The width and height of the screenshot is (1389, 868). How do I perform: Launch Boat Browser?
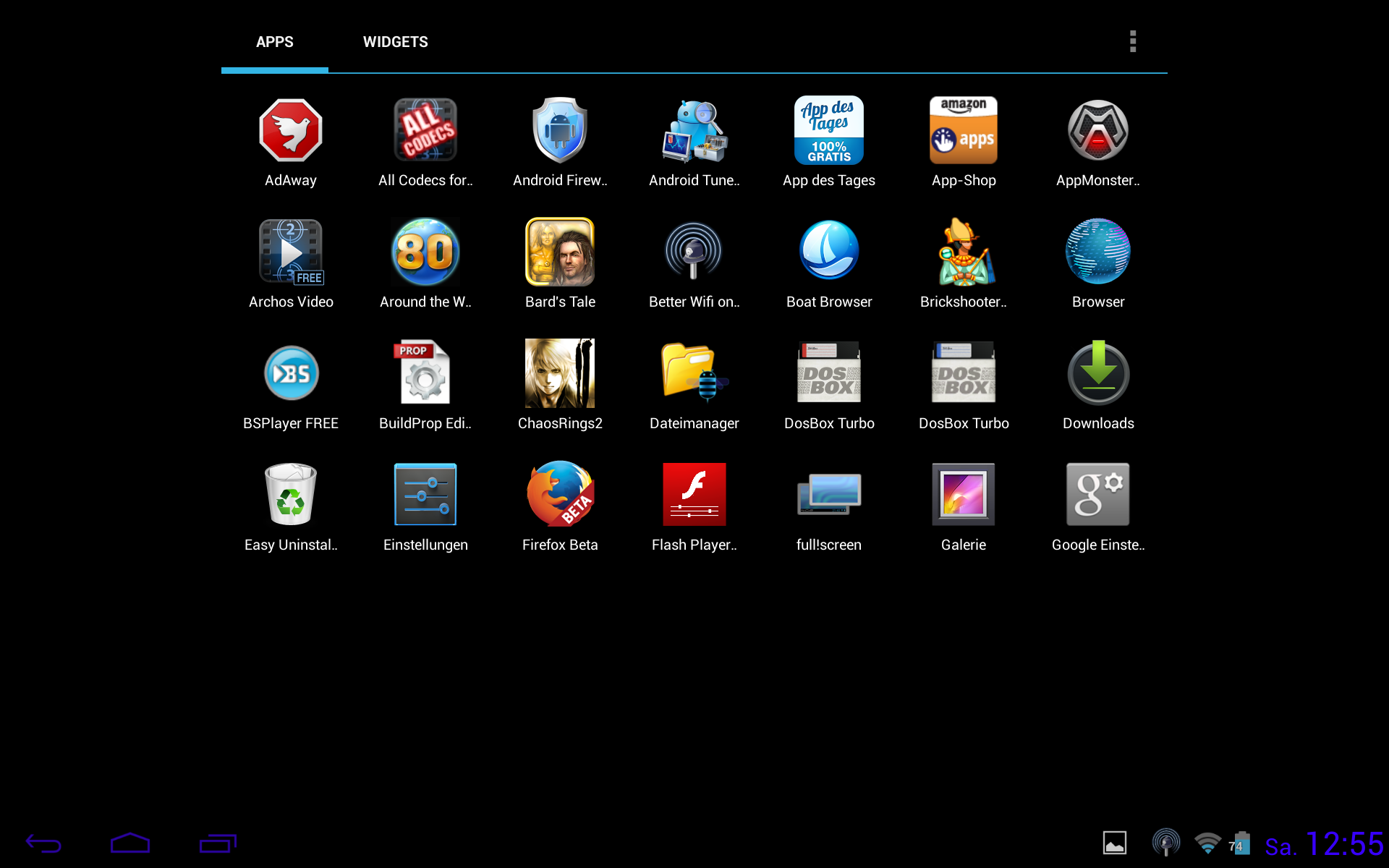coord(829,251)
